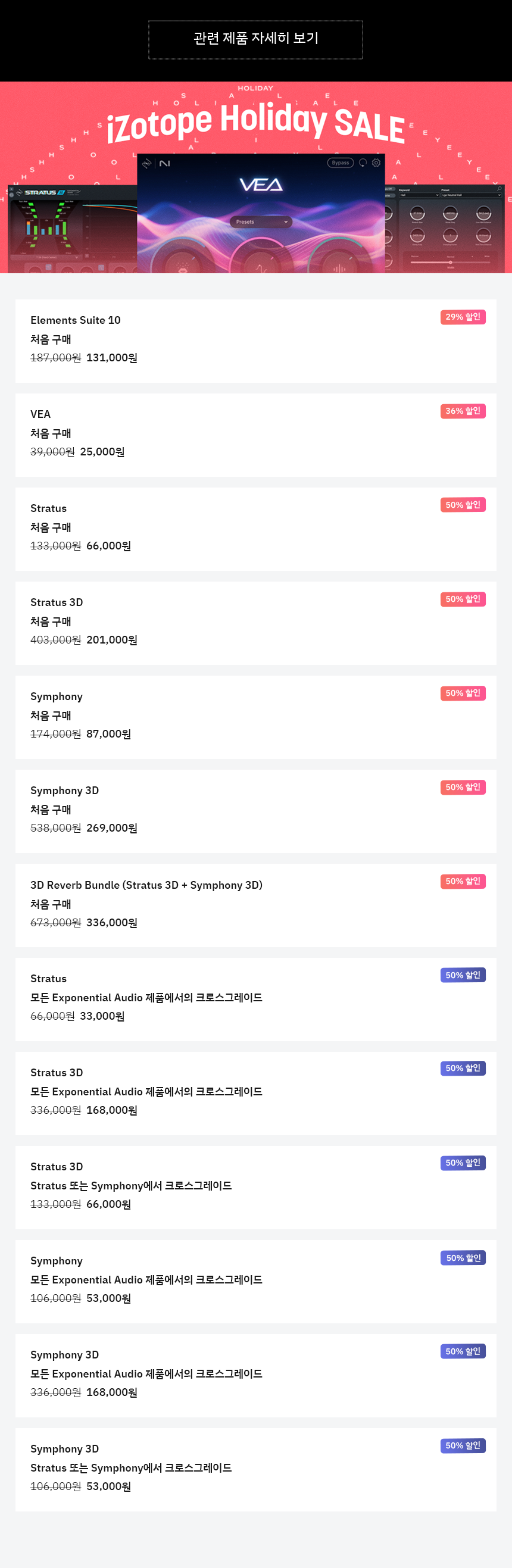Toggle the VEA Bypass button
The height and width of the screenshot is (1568, 512).
341,163
